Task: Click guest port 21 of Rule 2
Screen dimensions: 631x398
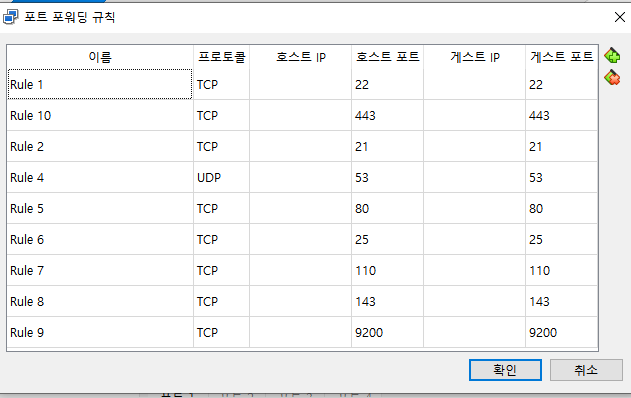Action: (561, 146)
